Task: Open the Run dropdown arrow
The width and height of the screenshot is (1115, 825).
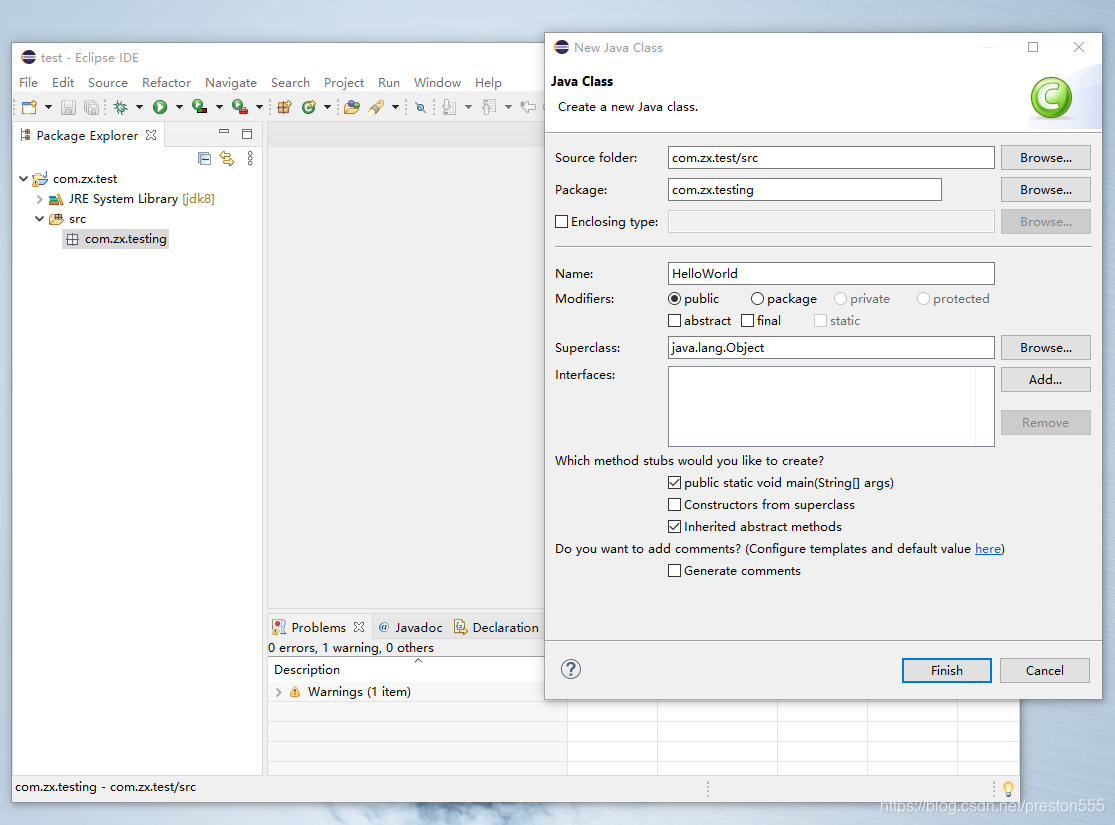Action: tap(179, 107)
